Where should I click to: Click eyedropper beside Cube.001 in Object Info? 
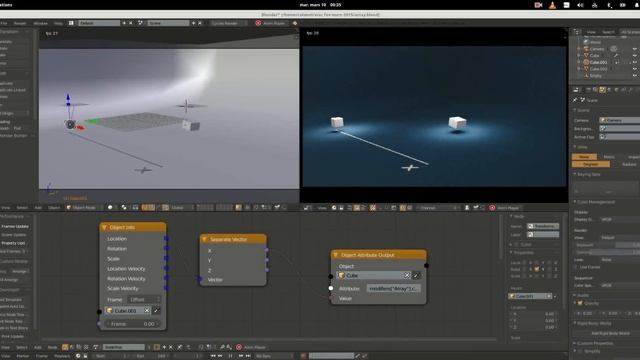pyautogui.click(x=156, y=311)
